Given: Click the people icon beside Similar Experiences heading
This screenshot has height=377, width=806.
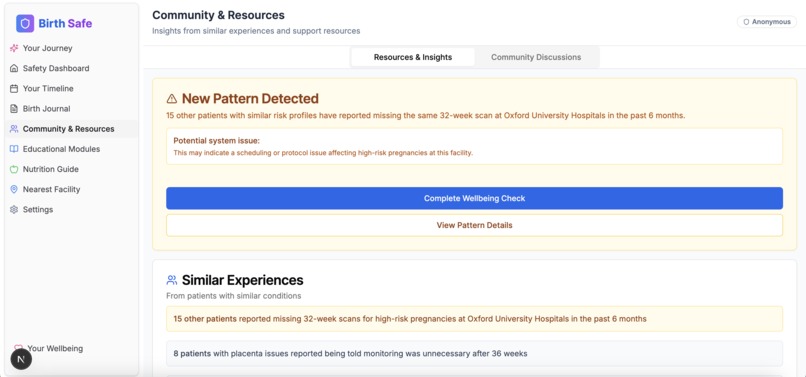Looking at the screenshot, I should click(x=172, y=280).
